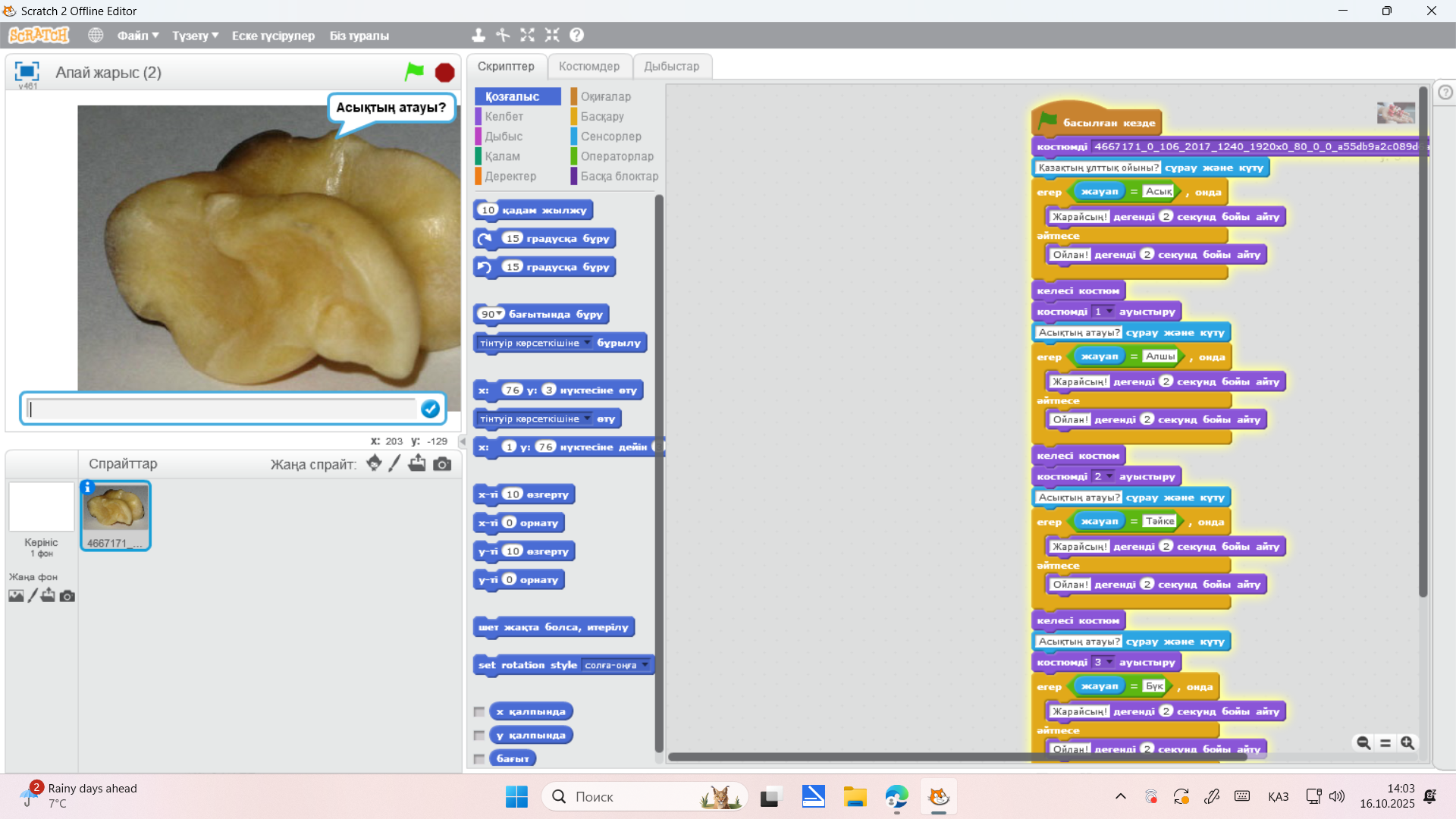Open rotation style 'солға-оңға' dropdown
The height and width of the screenshot is (819, 1456).
(645, 665)
